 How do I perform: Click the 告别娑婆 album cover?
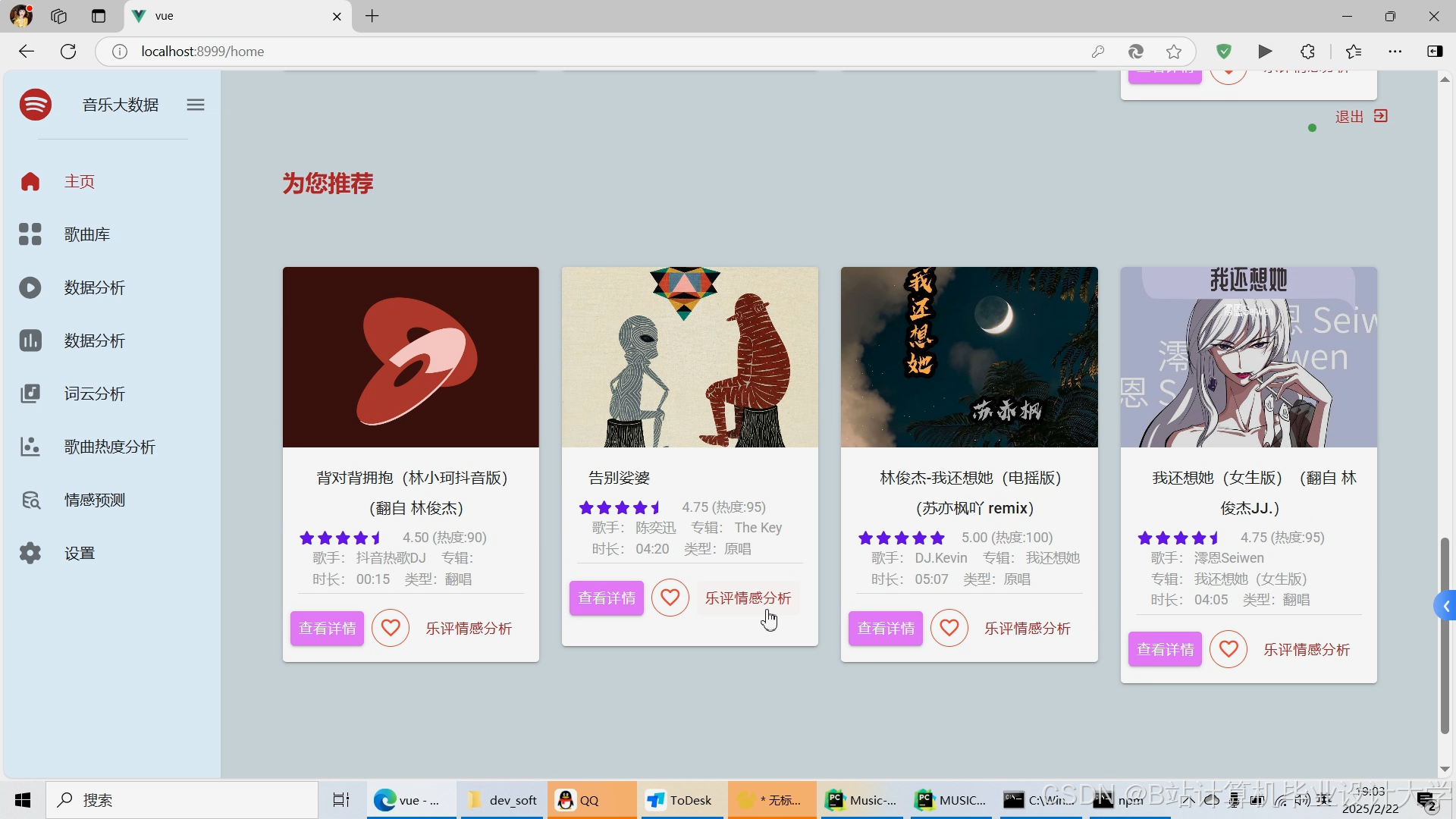click(689, 357)
